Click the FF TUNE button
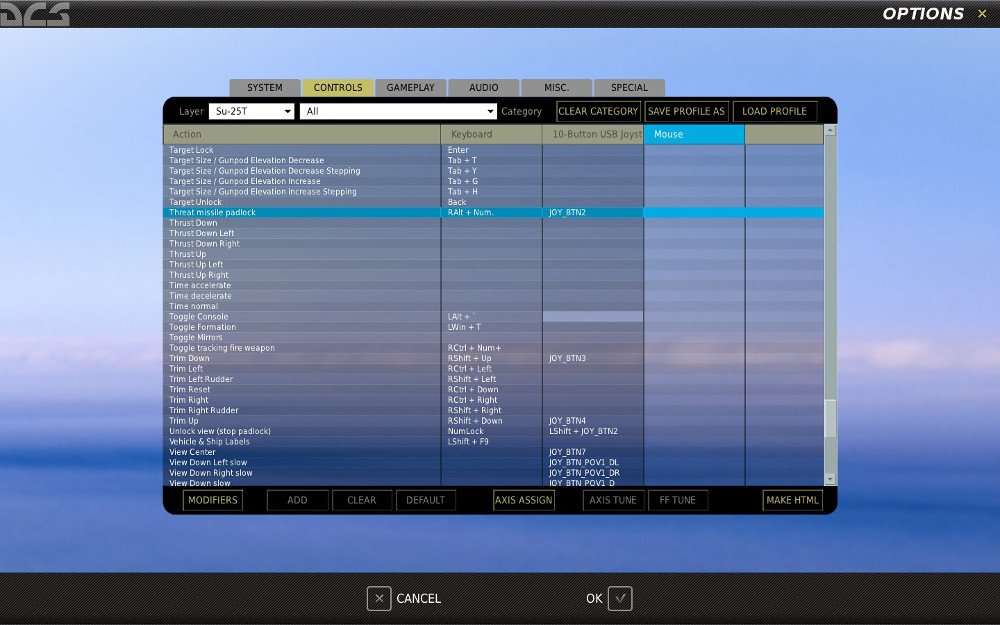The width and height of the screenshot is (1000, 625). coord(677,500)
